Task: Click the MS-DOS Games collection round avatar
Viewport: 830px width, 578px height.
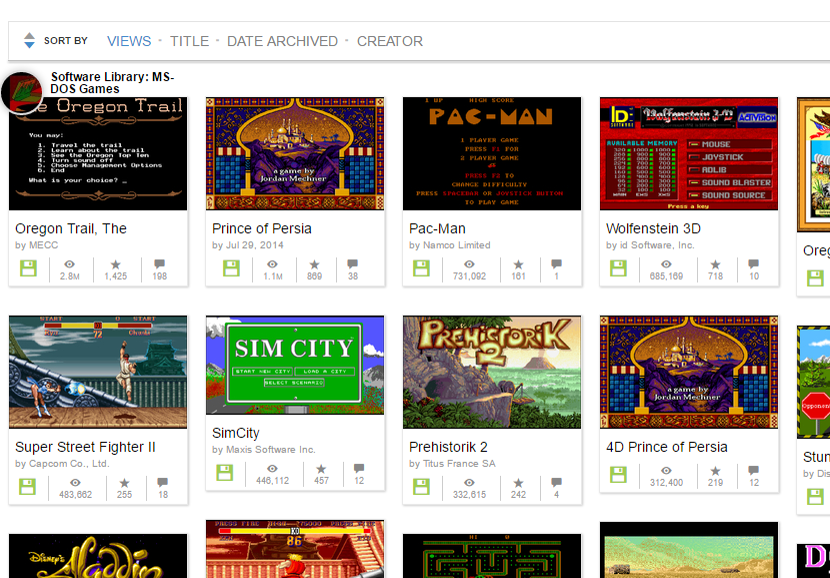Action: point(22,93)
